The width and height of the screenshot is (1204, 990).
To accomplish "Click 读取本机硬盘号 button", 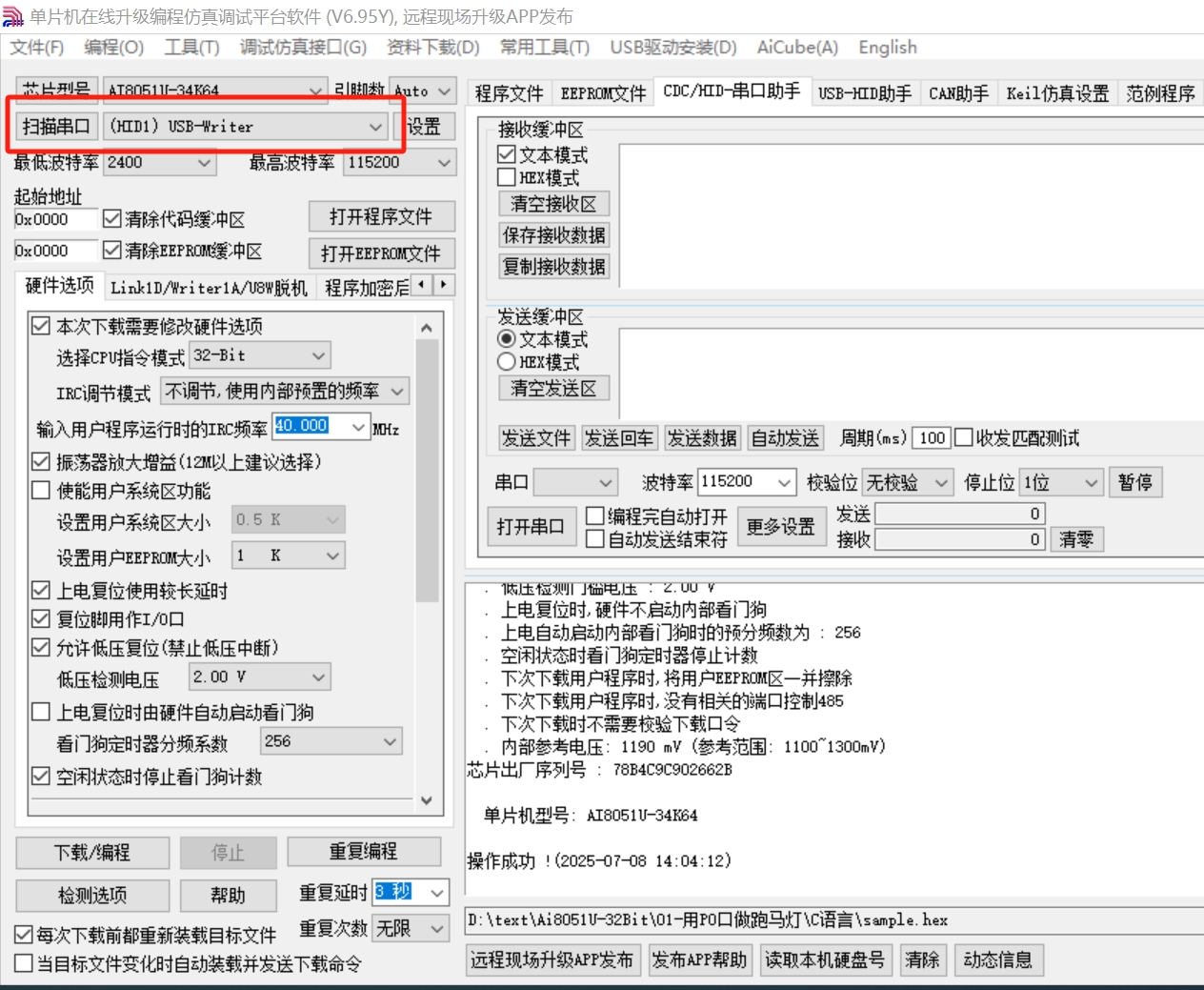I will pyautogui.click(x=825, y=960).
